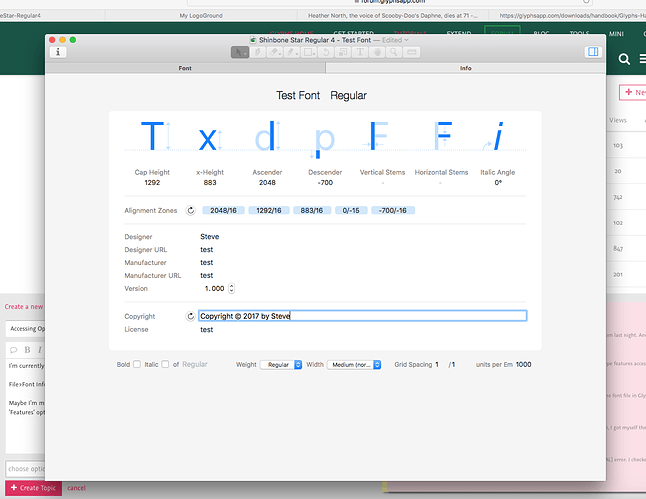Switch to the Info tab
The height and width of the screenshot is (499, 646).
(466, 68)
